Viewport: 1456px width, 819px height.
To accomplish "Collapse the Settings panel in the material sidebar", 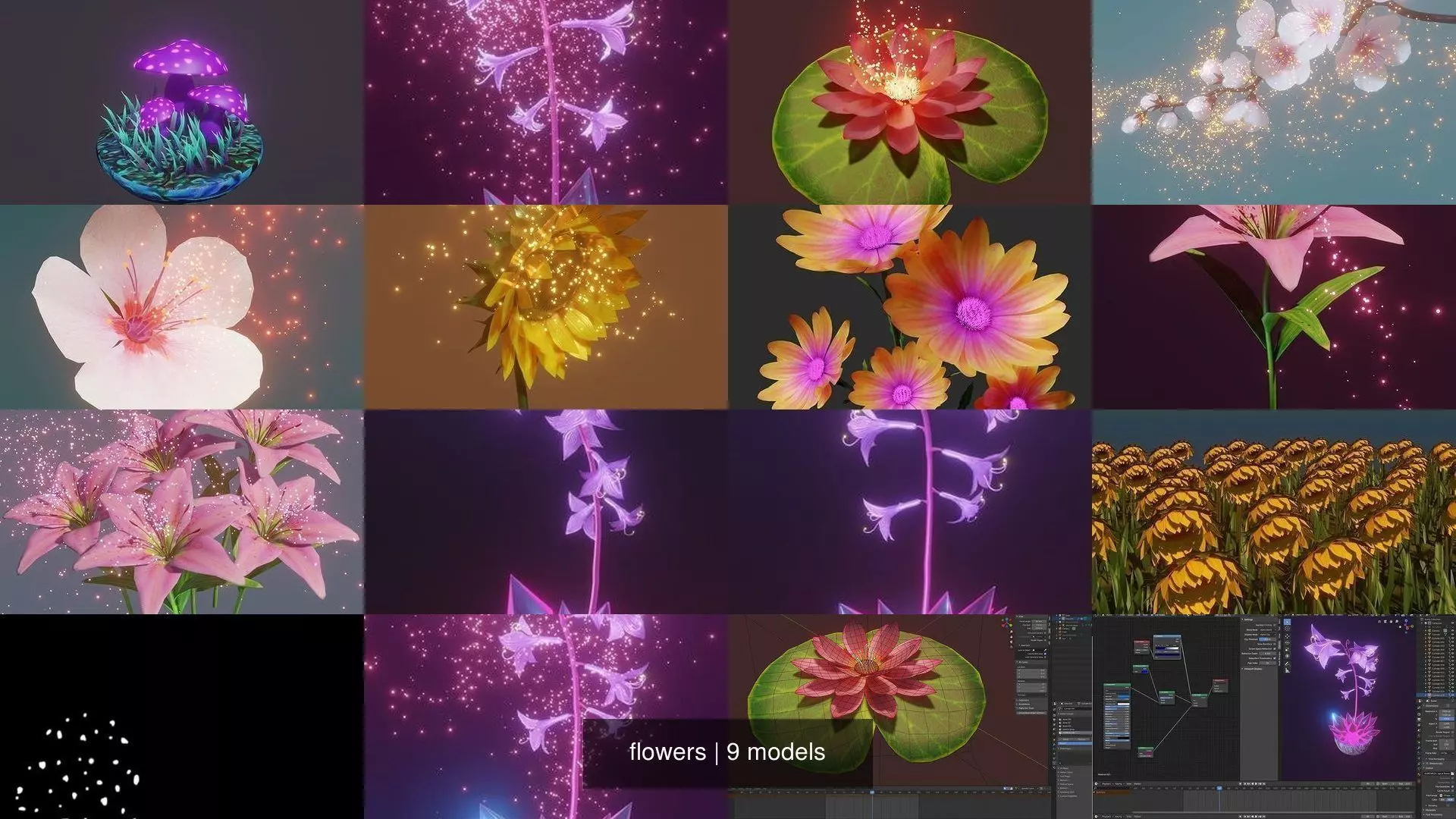I will (x=1248, y=620).
